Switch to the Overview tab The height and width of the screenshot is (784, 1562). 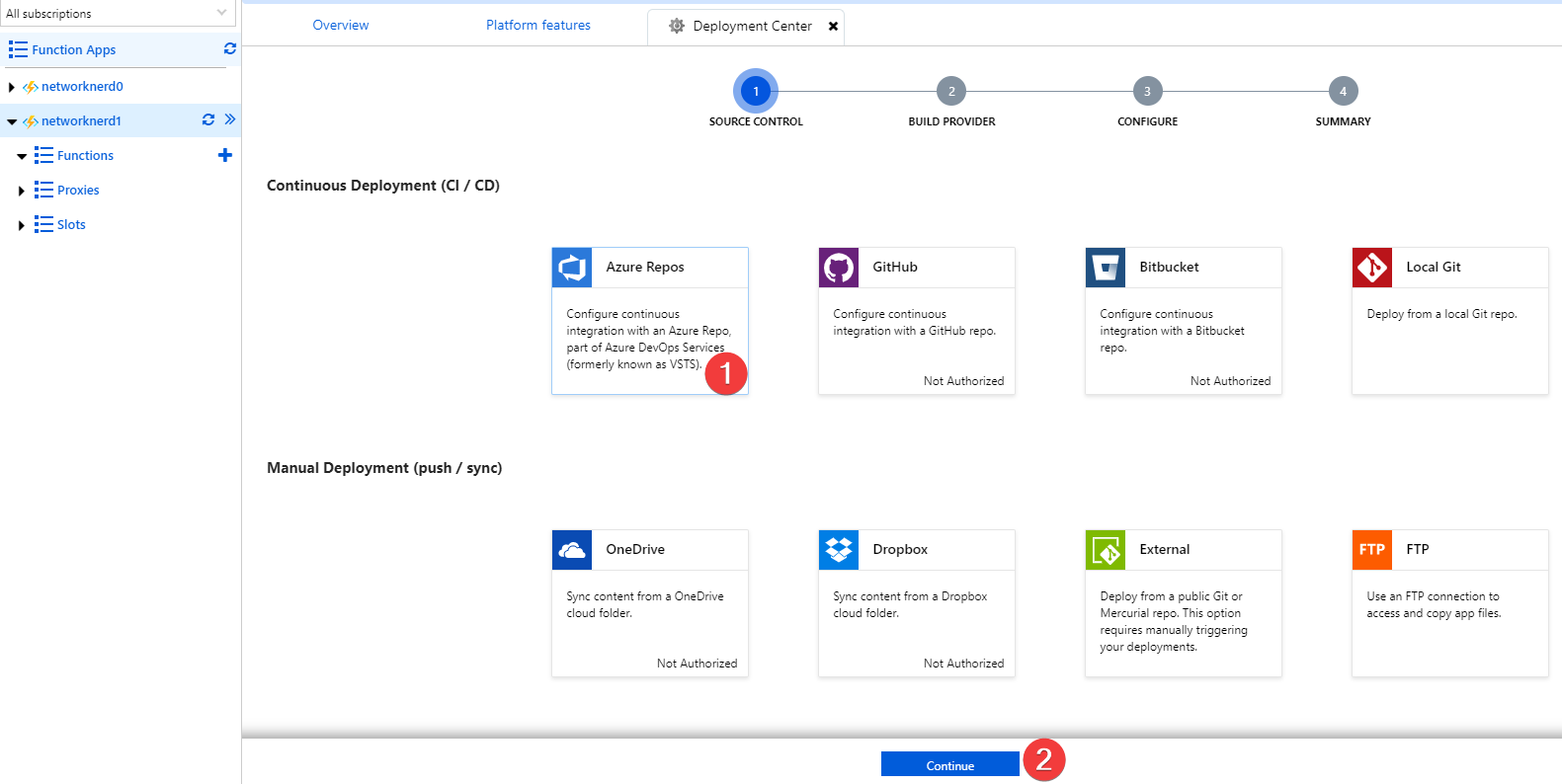341,26
